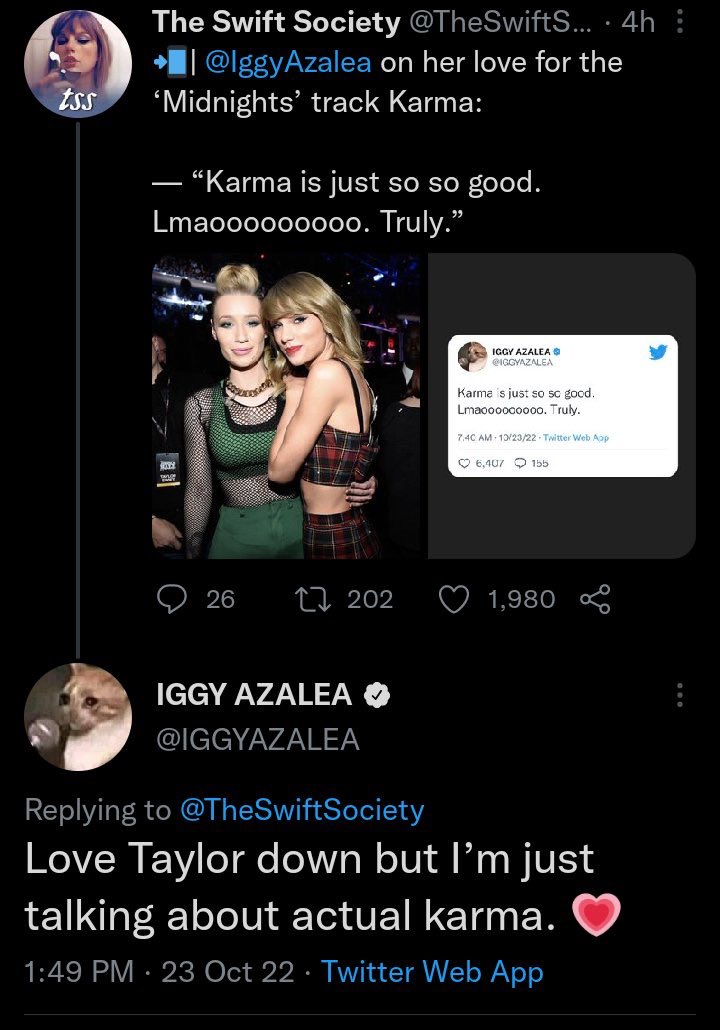Open The Swift Society profile avatar

pyautogui.click(x=77, y=64)
